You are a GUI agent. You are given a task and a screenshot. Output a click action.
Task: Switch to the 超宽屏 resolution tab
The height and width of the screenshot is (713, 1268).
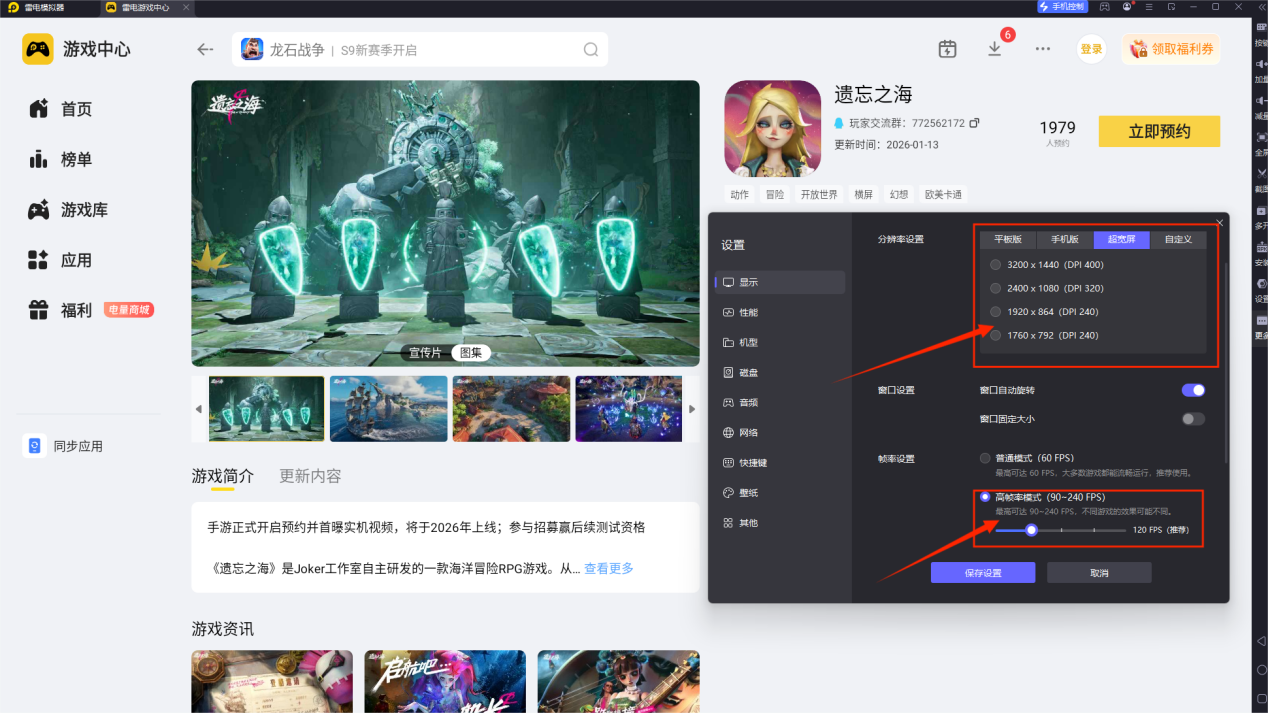1122,240
